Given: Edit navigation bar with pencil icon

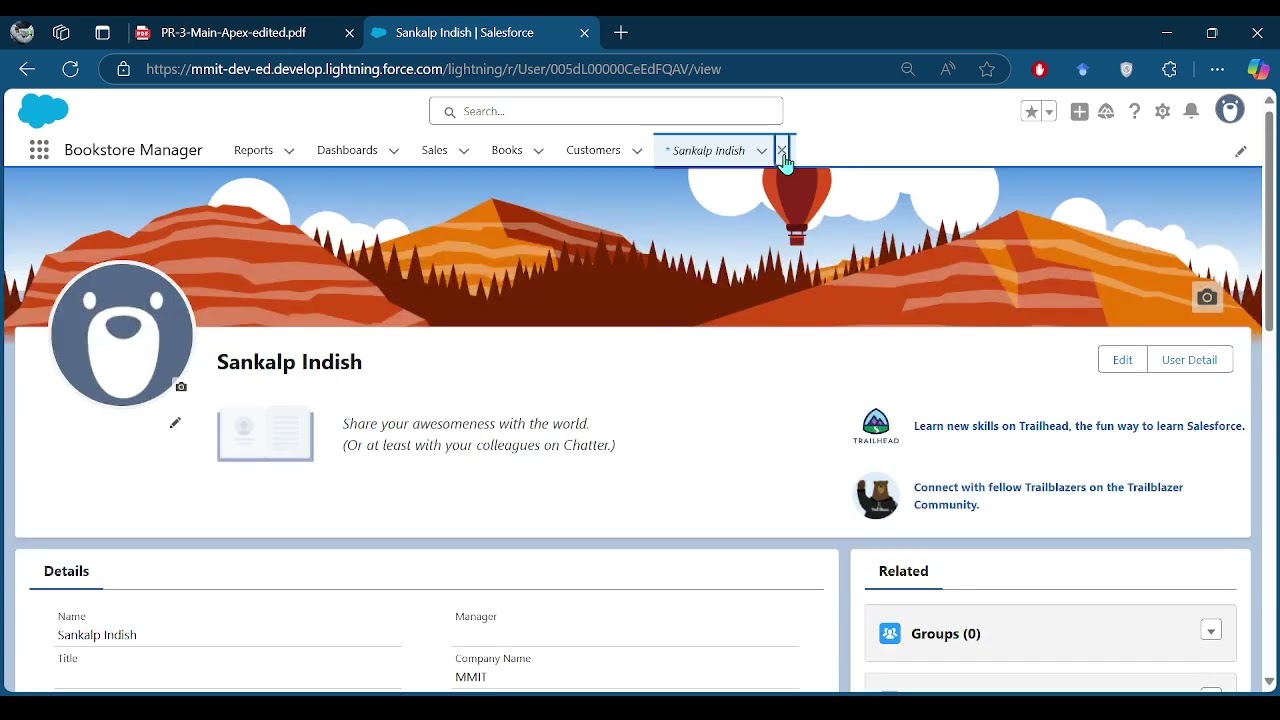Looking at the screenshot, I should click(1241, 151).
